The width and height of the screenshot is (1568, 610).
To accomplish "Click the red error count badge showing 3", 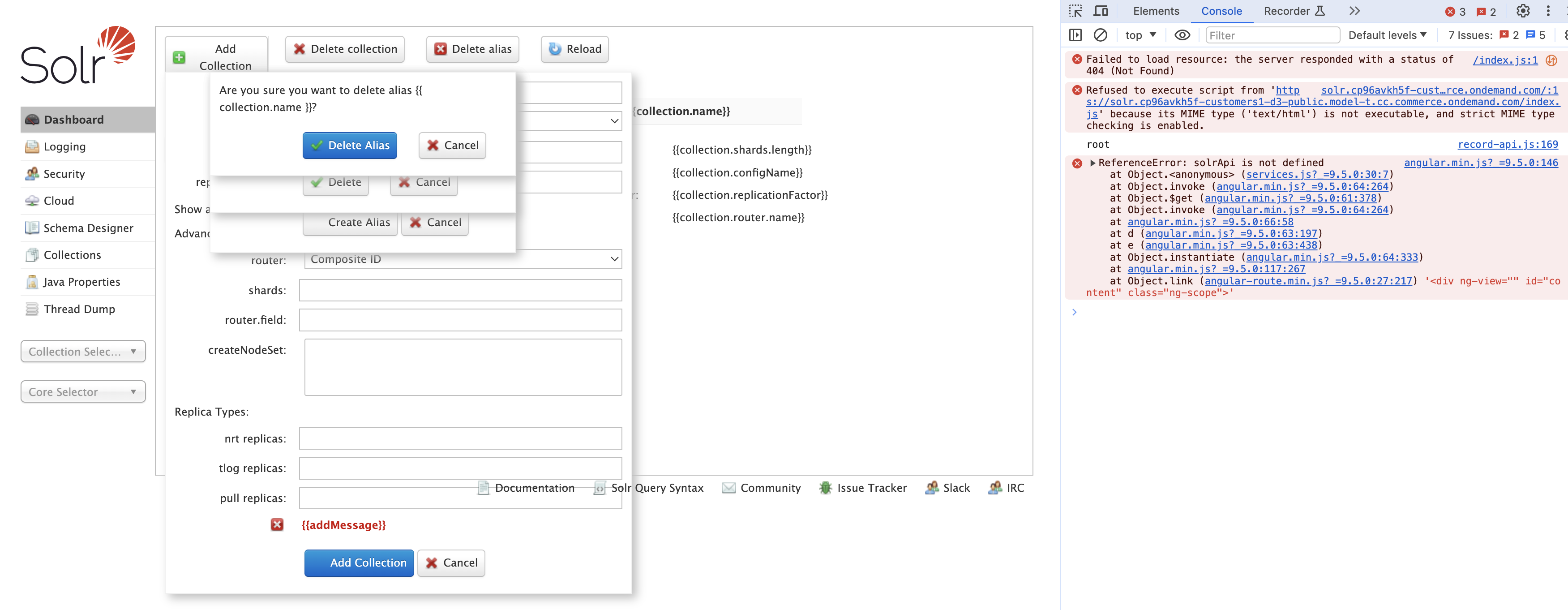I will pyautogui.click(x=1455, y=12).
